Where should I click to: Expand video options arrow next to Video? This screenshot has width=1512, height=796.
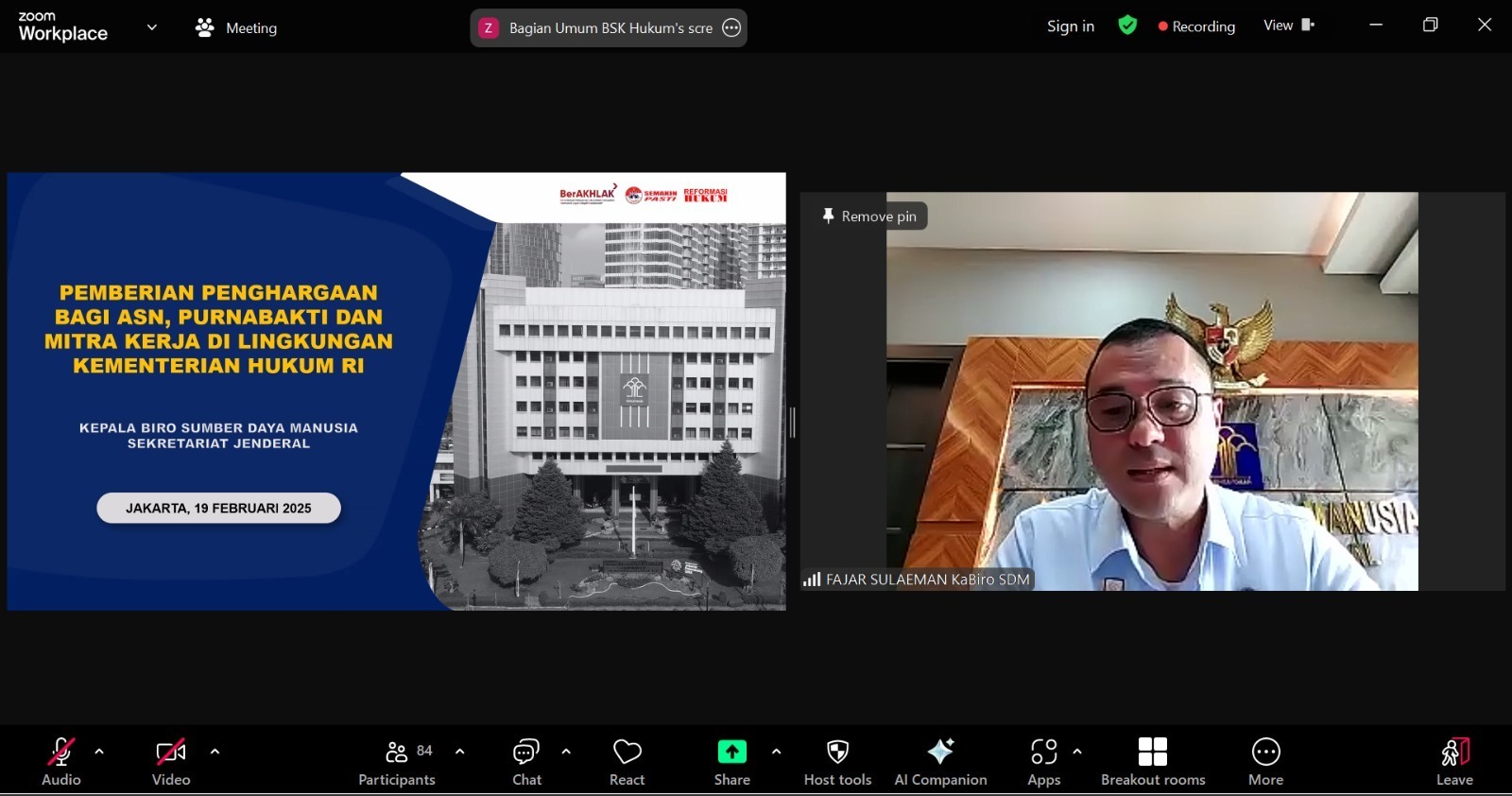click(215, 753)
